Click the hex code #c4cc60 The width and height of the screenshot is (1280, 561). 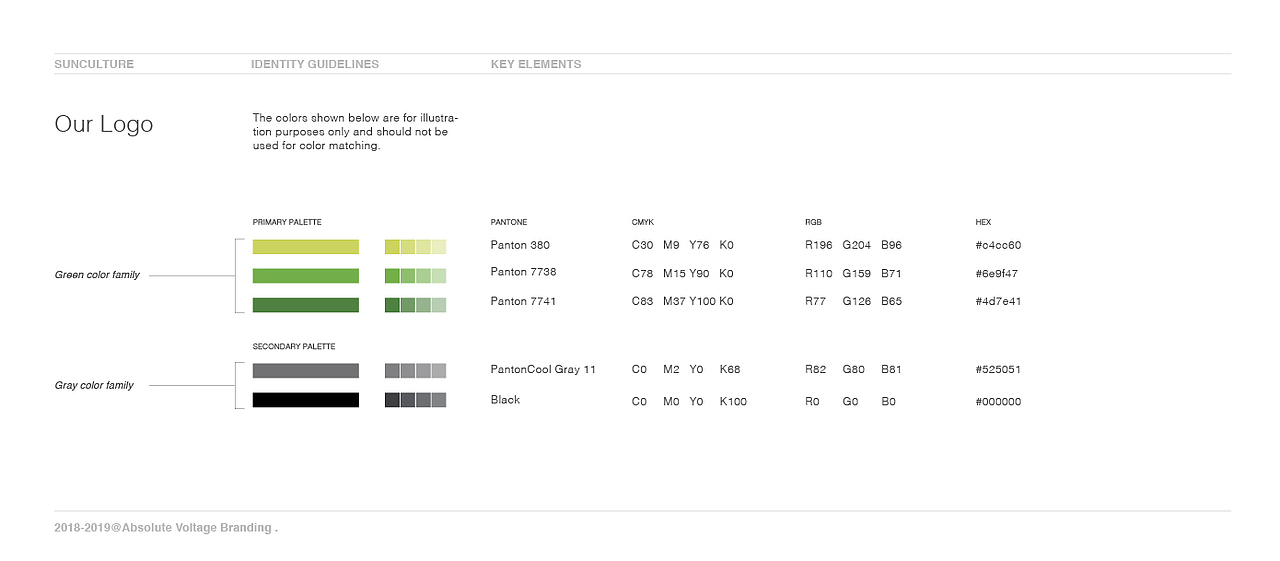click(x=998, y=245)
